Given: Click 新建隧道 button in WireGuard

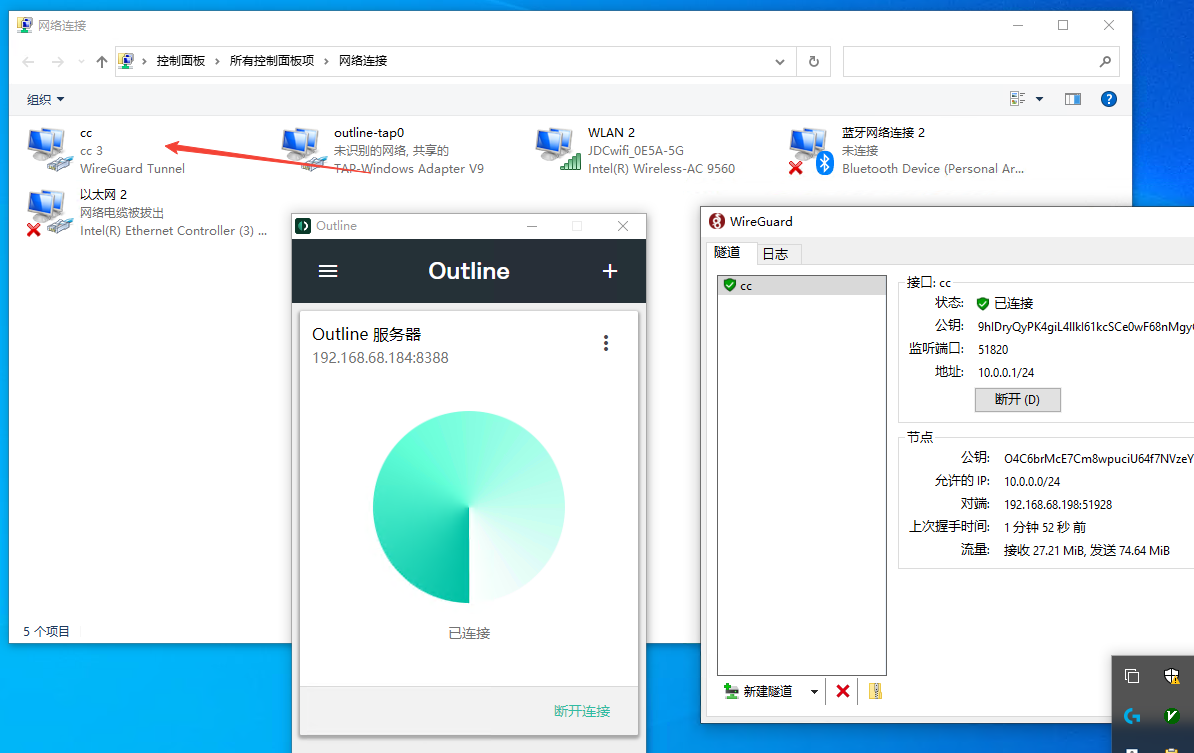Looking at the screenshot, I should point(758,691).
